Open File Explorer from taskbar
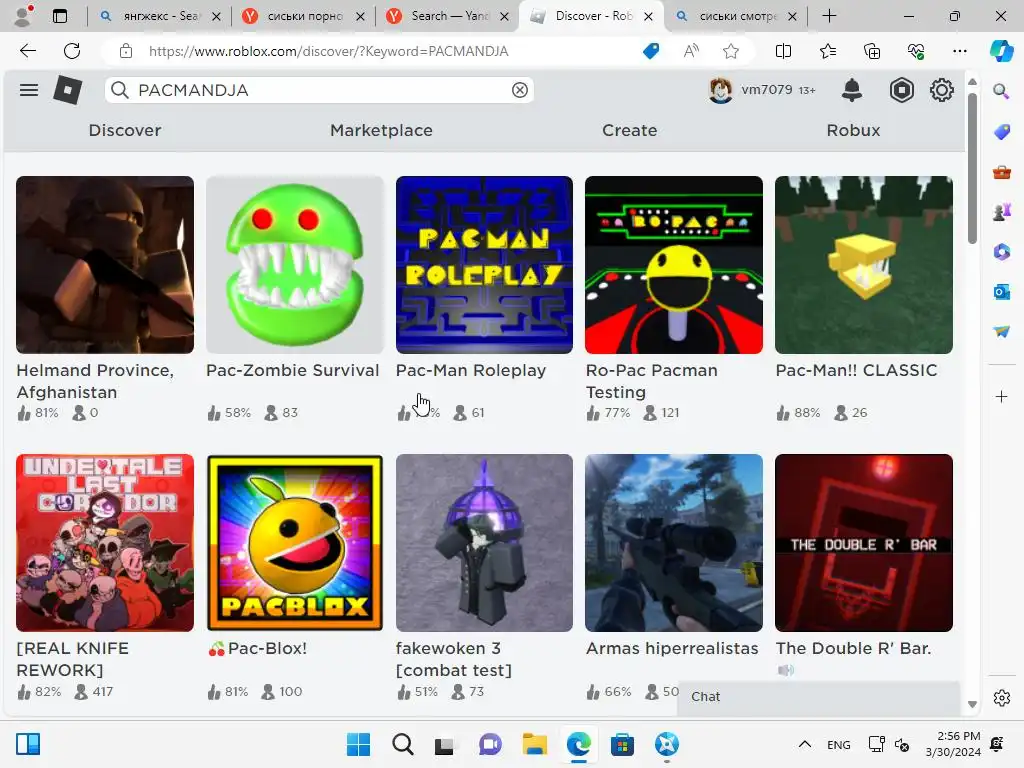The image size is (1024, 768). pos(534,744)
